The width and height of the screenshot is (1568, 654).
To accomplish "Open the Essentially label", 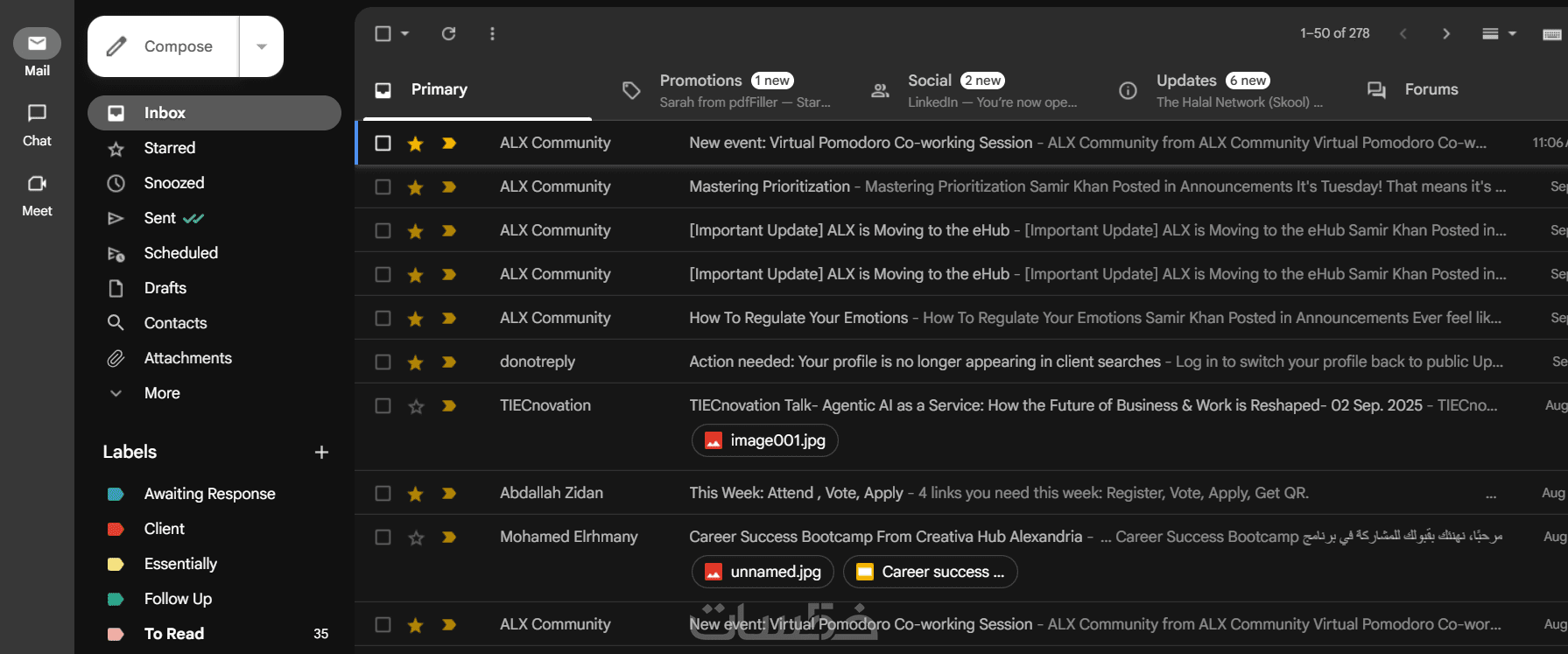I will pos(214,564).
